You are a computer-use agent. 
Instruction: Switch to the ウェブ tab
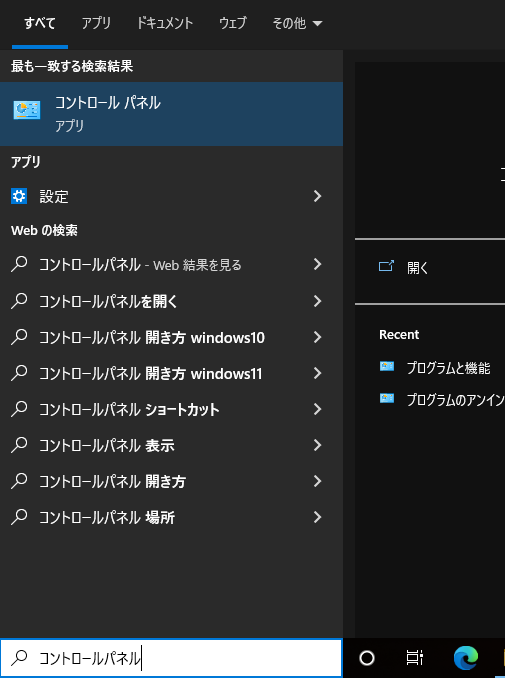click(233, 23)
